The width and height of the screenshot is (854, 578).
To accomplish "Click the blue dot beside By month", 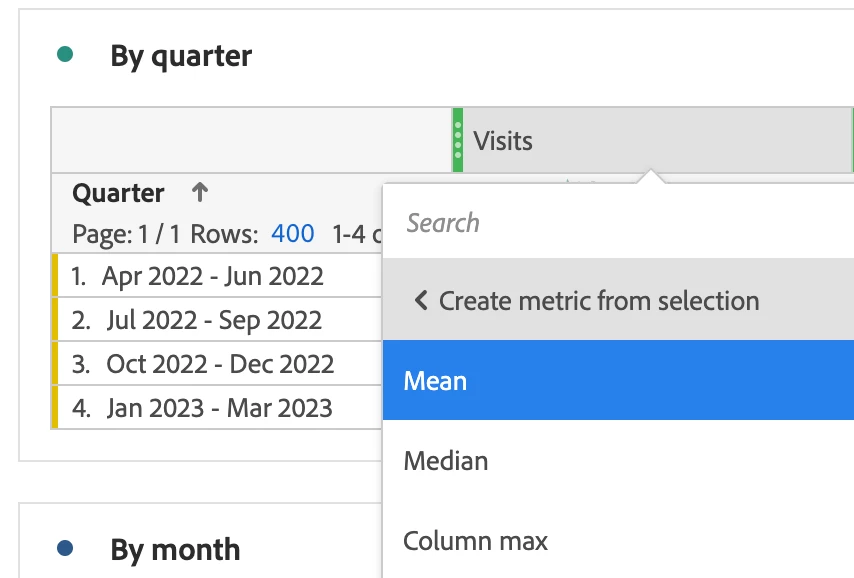I will click(65, 548).
